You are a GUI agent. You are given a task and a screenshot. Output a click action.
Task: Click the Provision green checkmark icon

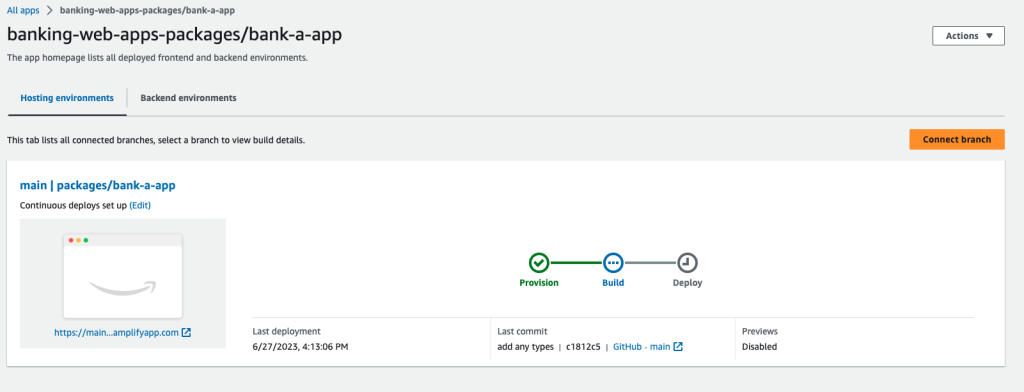pos(539,263)
